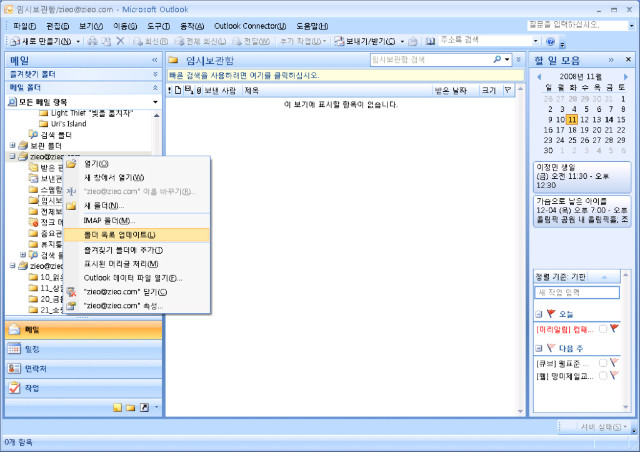The image size is (640, 452).
Task: Close the To-Do Bar (할 일 모음)
Action: click(x=628, y=60)
